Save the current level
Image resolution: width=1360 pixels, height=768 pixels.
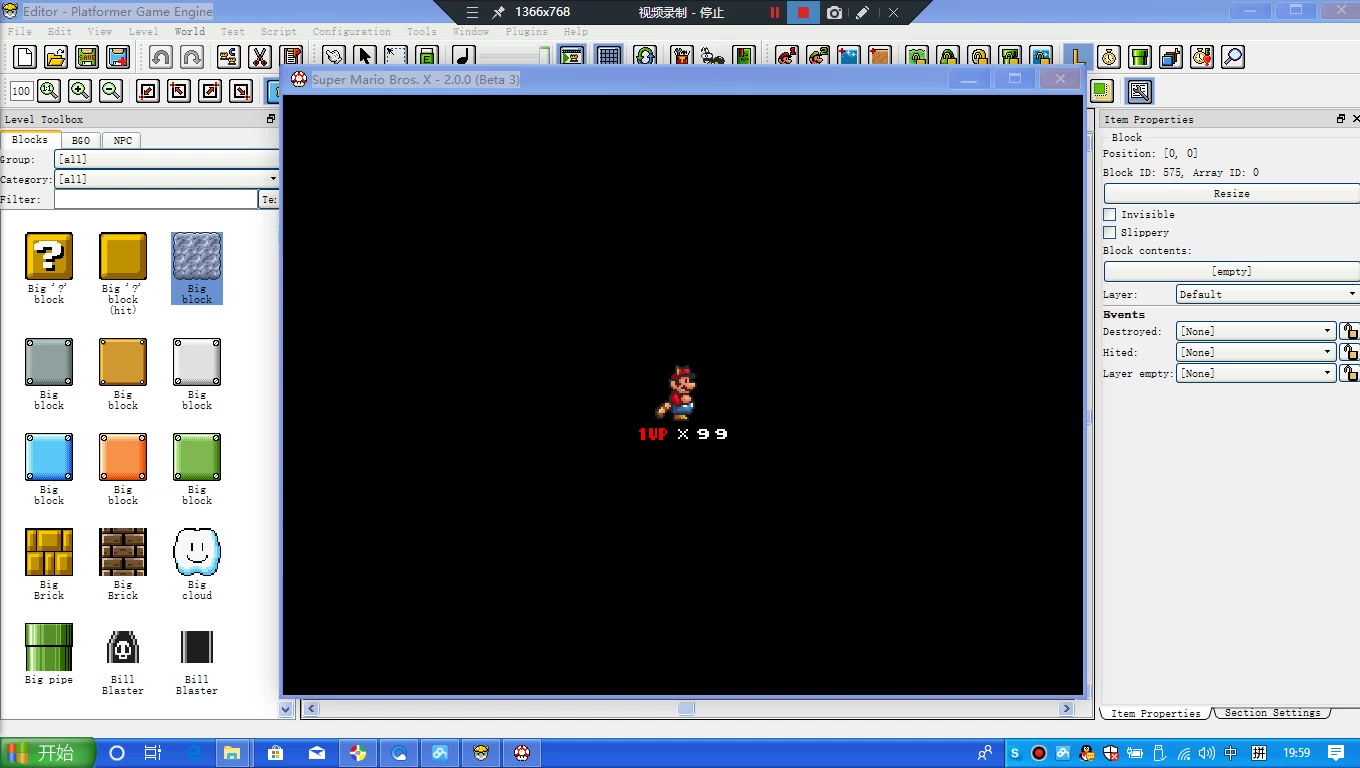(x=87, y=57)
